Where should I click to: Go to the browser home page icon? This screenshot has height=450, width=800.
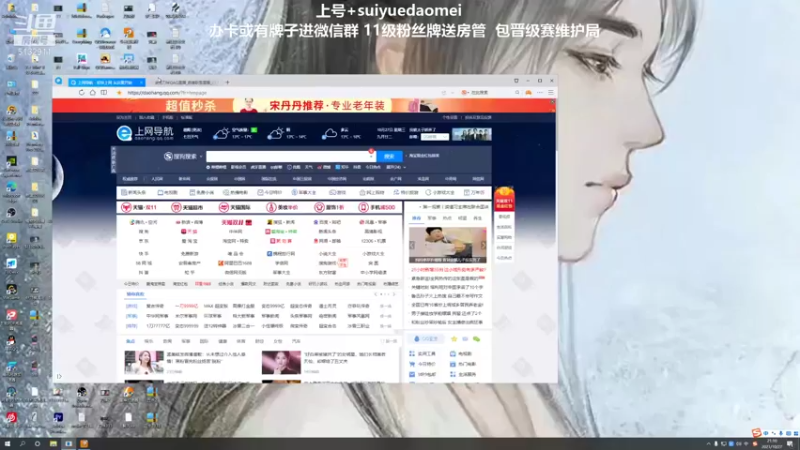pyautogui.click(x=92, y=93)
